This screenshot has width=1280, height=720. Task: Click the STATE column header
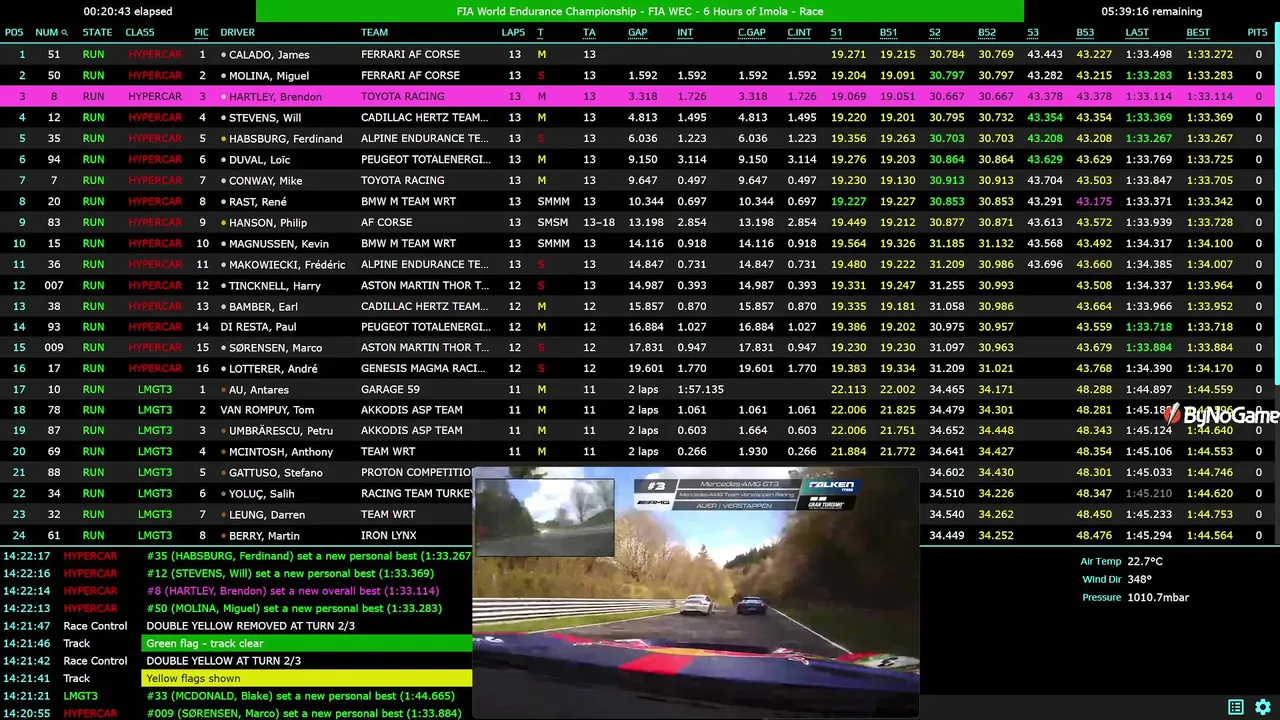pos(97,33)
